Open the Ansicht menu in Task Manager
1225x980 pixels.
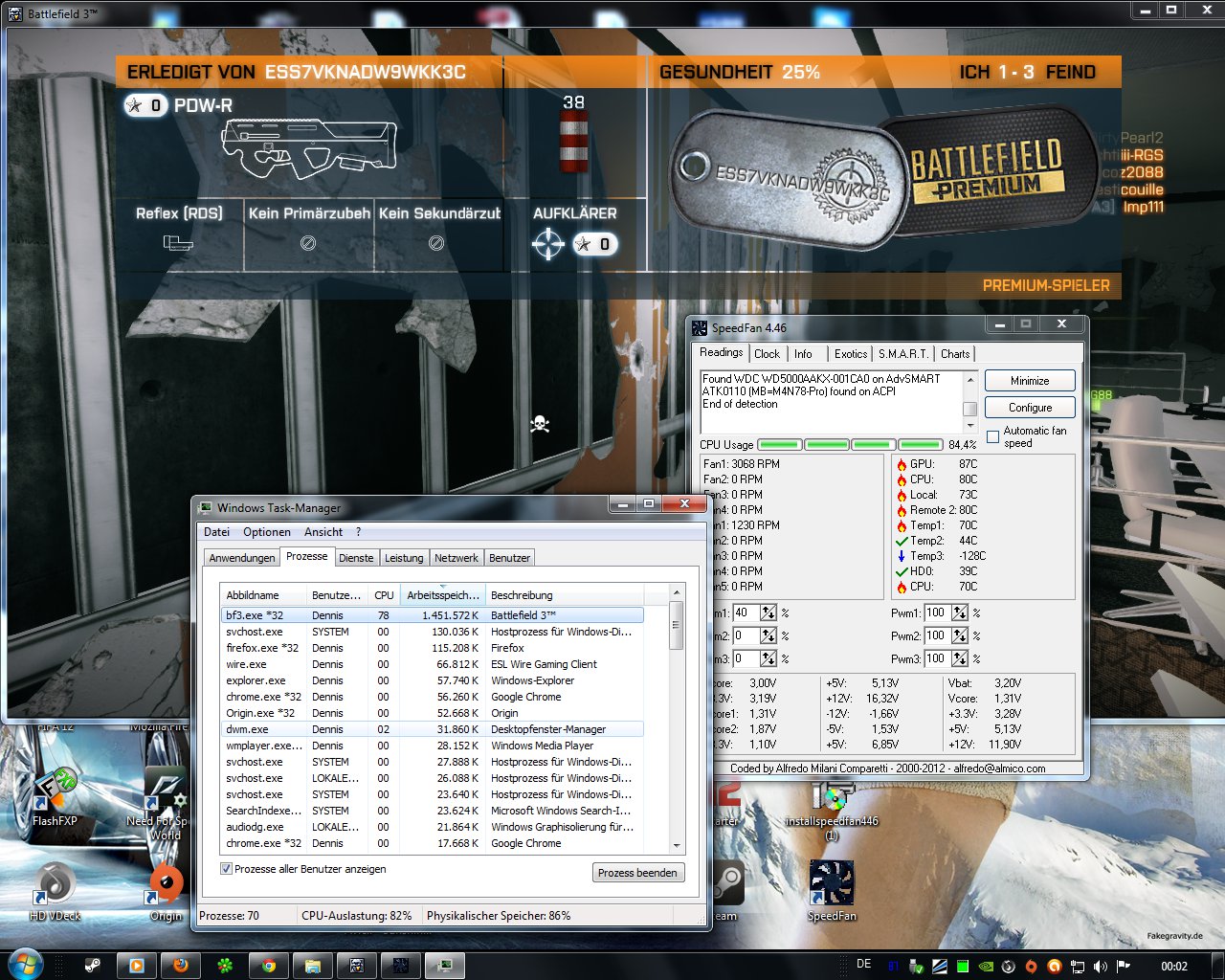[x=323, y=532]
